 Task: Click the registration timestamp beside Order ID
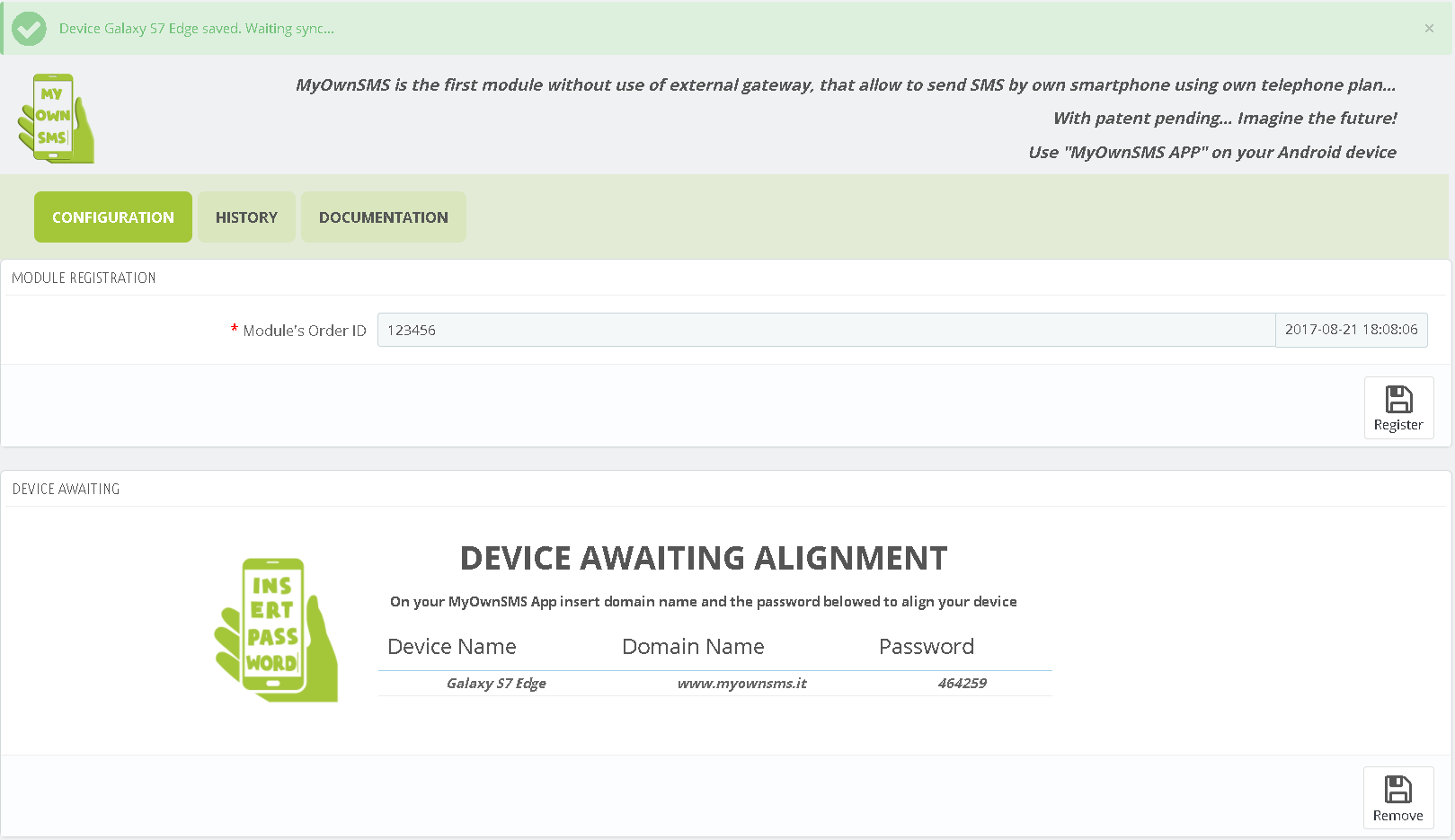[1351, 330]
